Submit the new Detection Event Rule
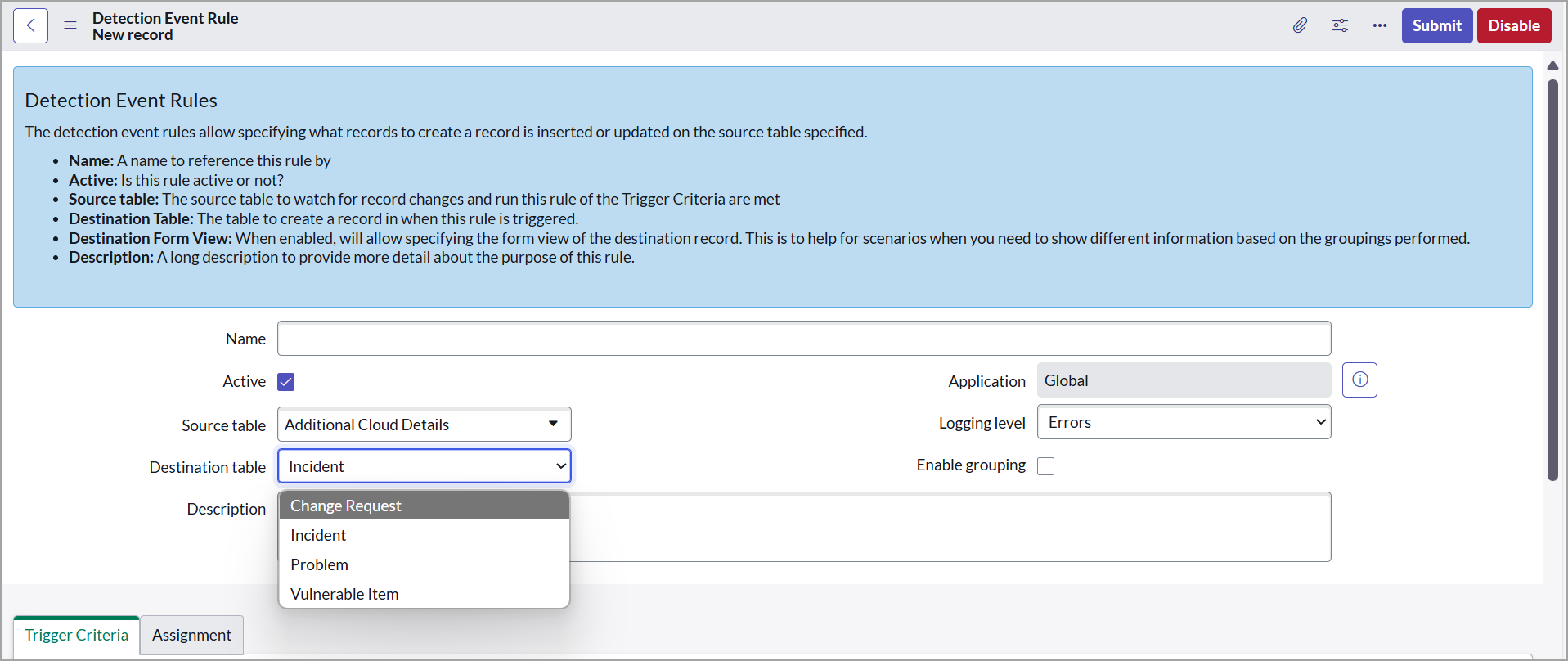This screenshot has width=1568, height=661. pyautogui.click(x=1437, y=25)
